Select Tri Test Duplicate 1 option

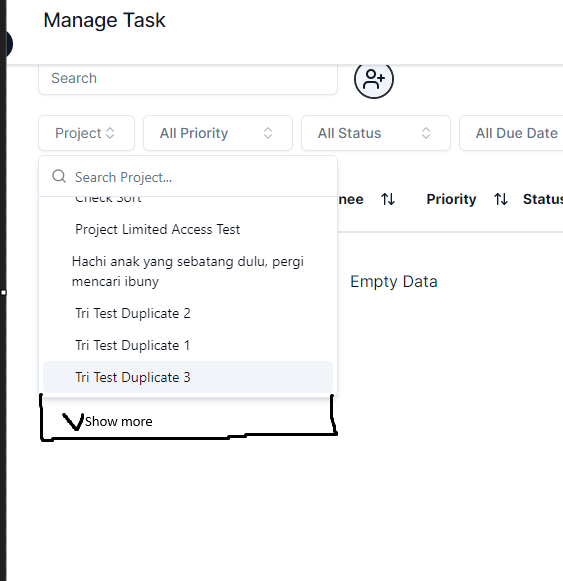click(x=188, y=345)
